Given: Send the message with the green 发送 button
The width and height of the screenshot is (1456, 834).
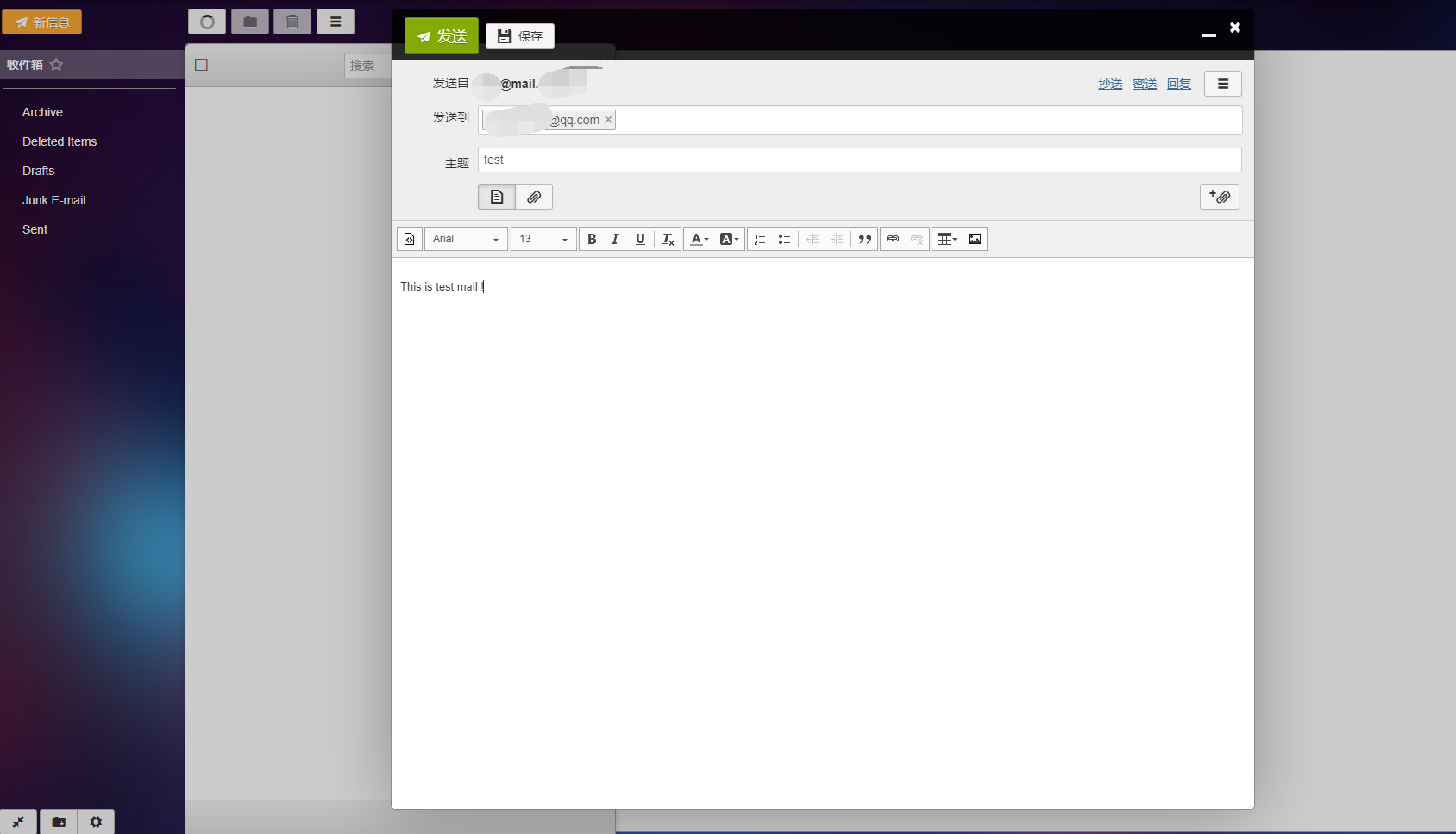Looking at the screenshot, I should click(441, 36).
